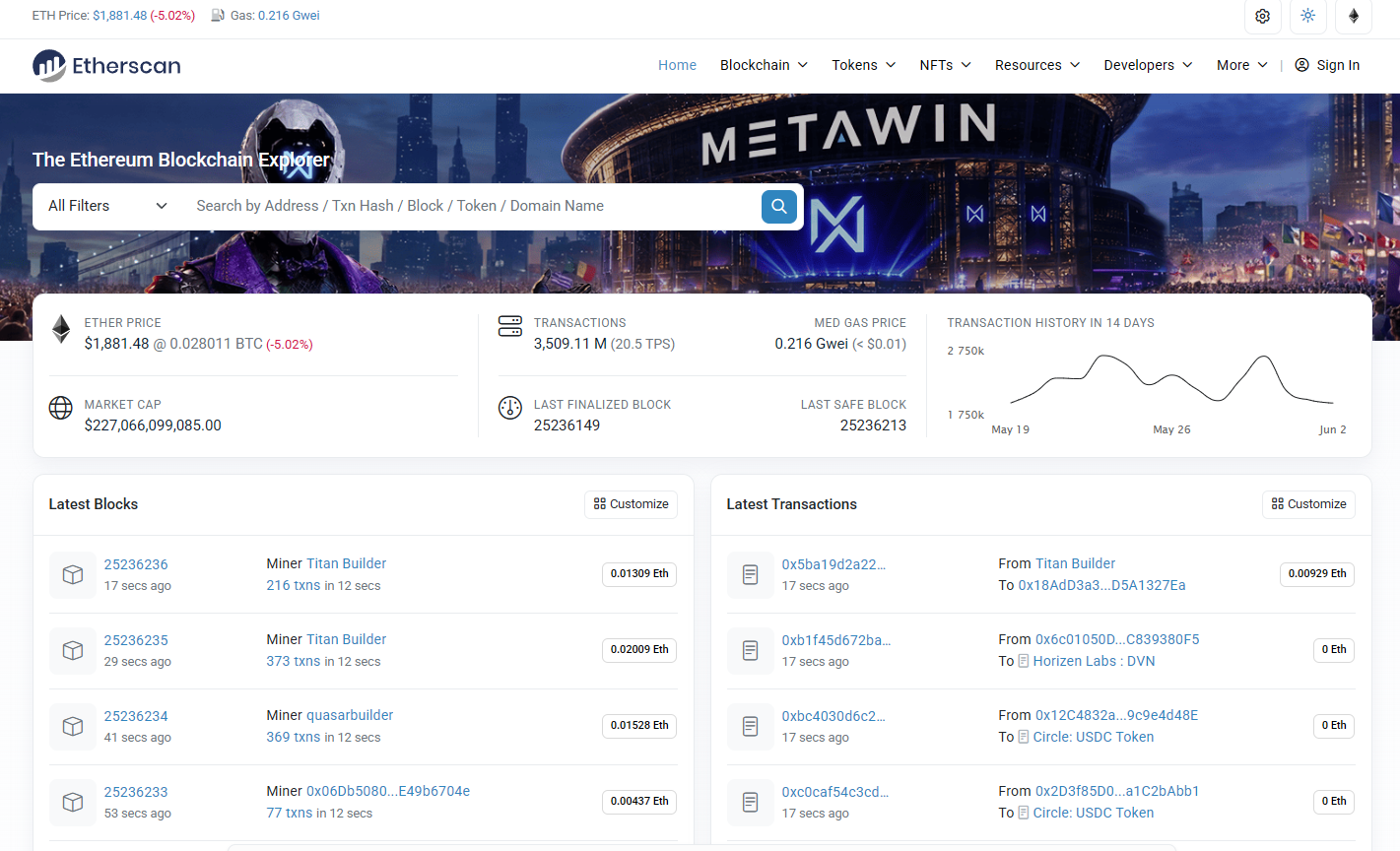Customize the Latest Blocks panel
Image resolution: width=1400 pixels, height=851 pixels.
click(631, 504)
